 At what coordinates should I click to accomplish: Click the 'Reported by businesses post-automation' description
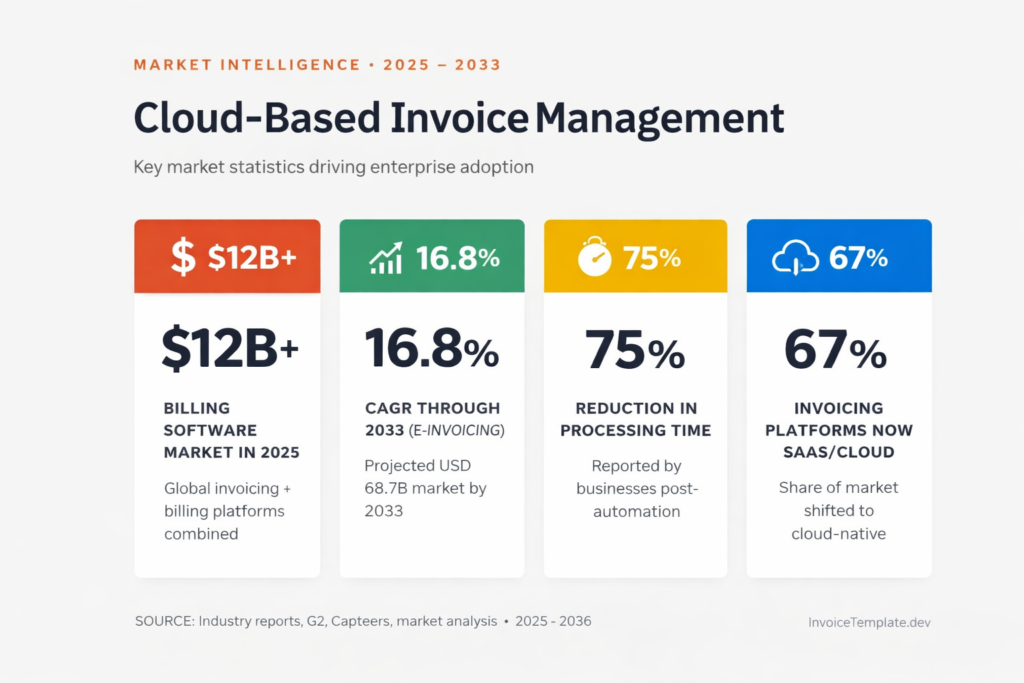coord(635,488)
